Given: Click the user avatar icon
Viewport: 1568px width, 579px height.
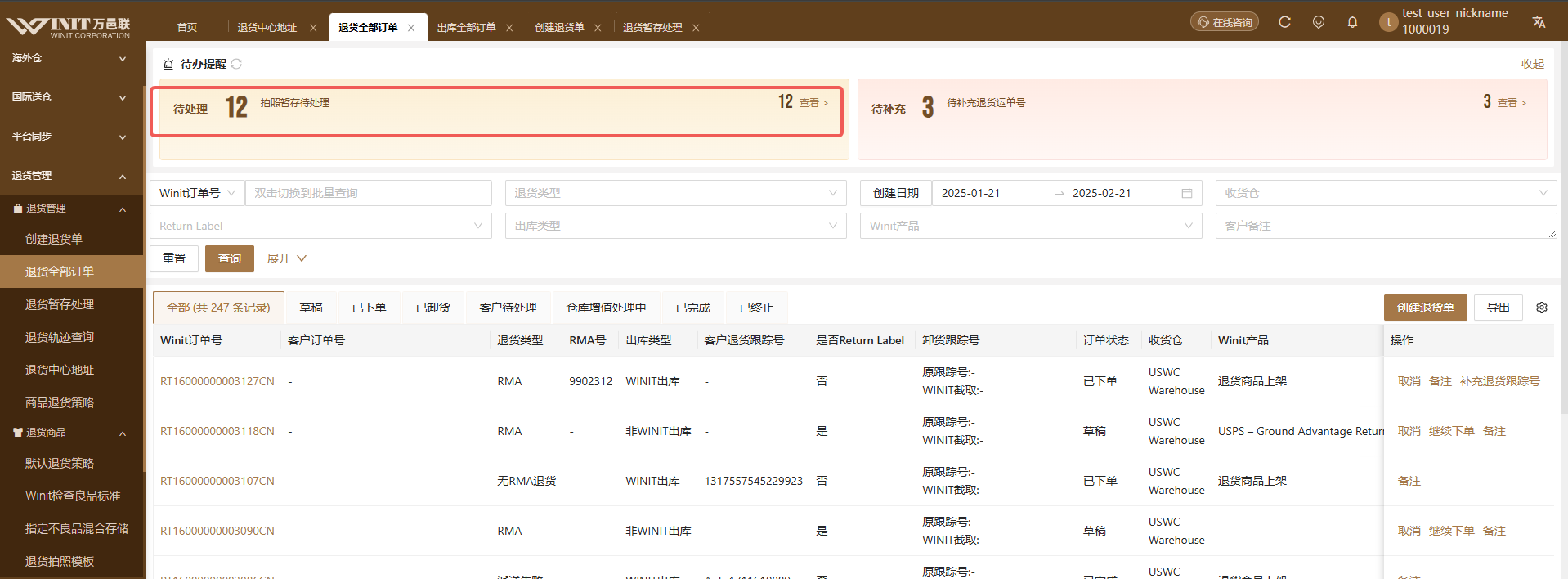Looking at the screenshot, I should [x=1388, y=22].
